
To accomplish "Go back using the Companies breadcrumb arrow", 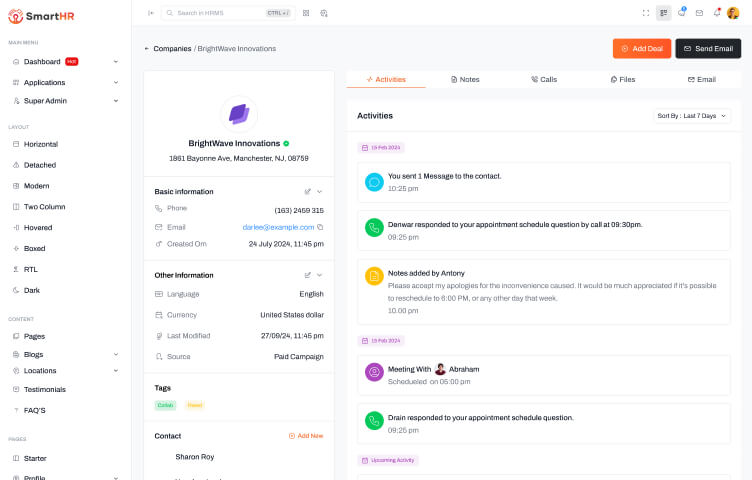I will [147, 49].
